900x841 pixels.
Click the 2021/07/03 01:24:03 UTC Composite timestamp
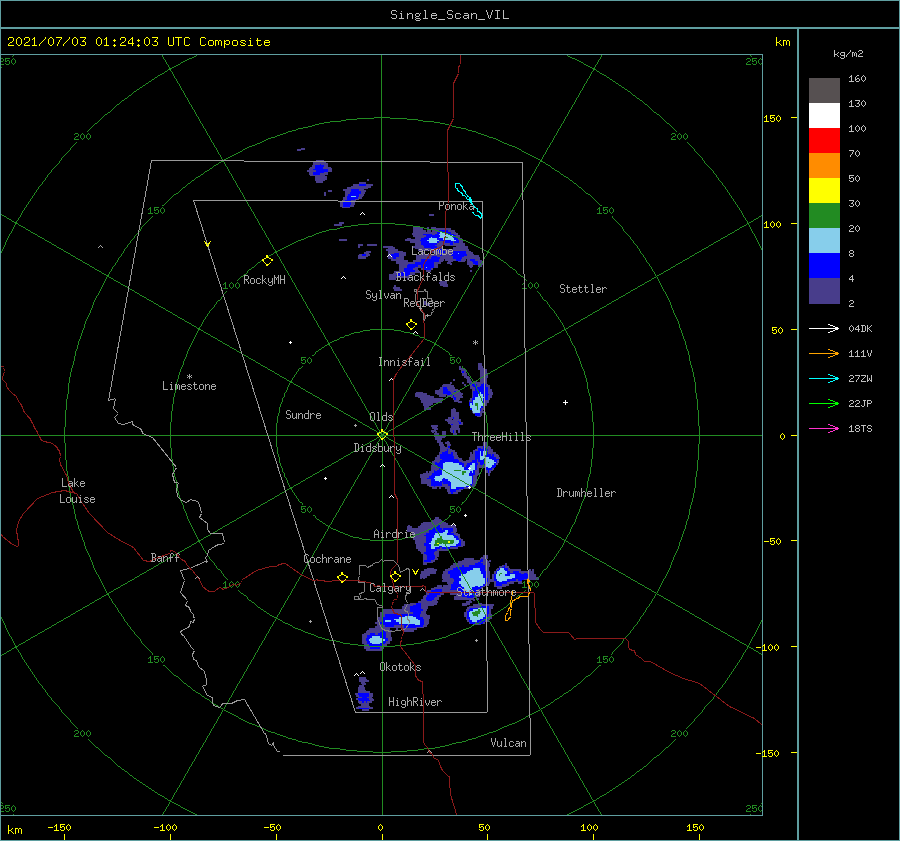(x=138, y=42)
